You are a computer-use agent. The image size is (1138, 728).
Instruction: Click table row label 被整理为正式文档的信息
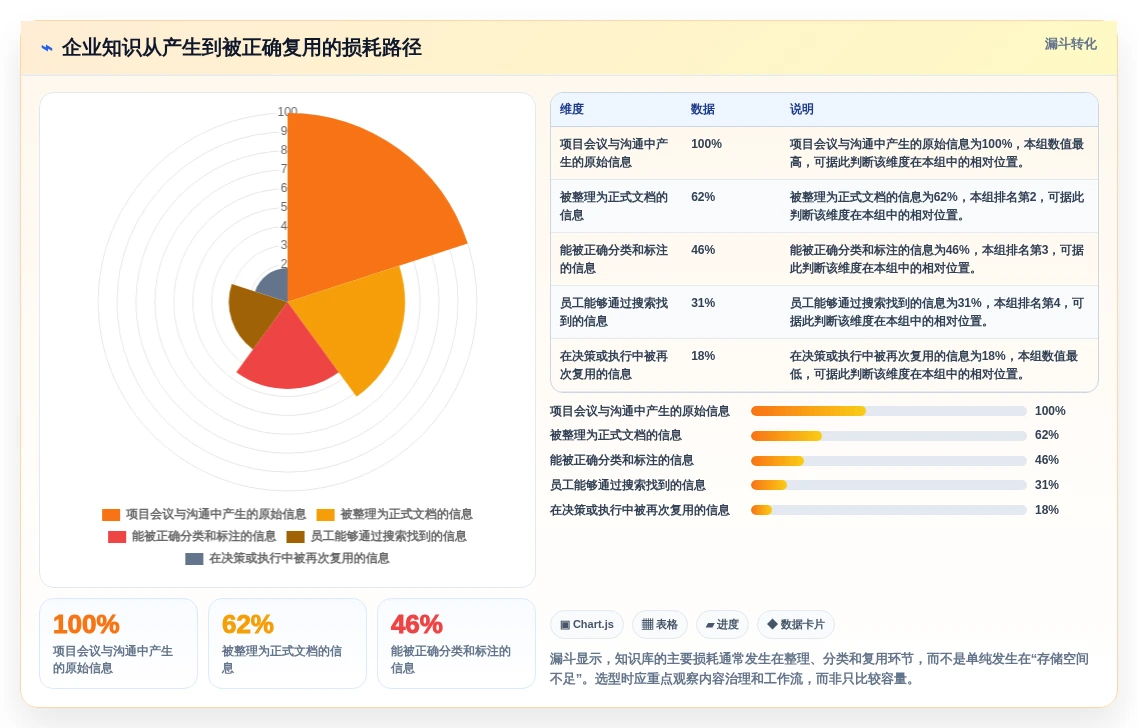pos(614,206)
